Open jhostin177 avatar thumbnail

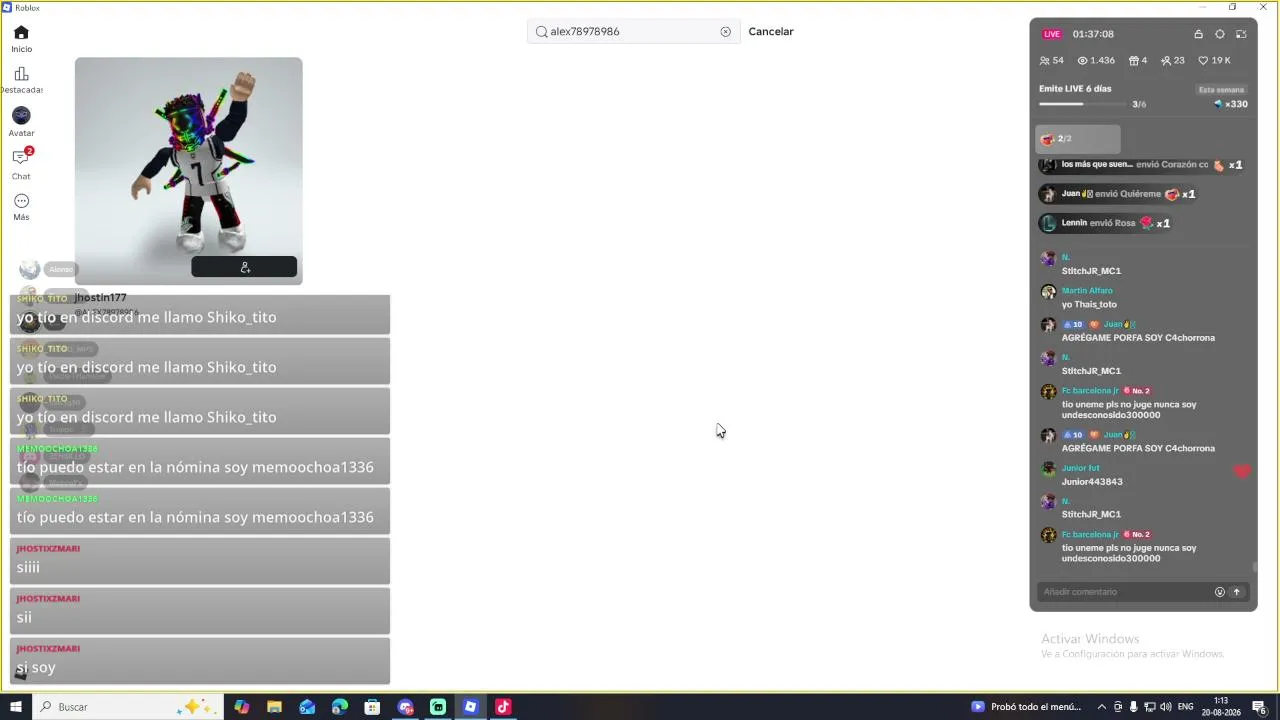click(x=188, y=170)
